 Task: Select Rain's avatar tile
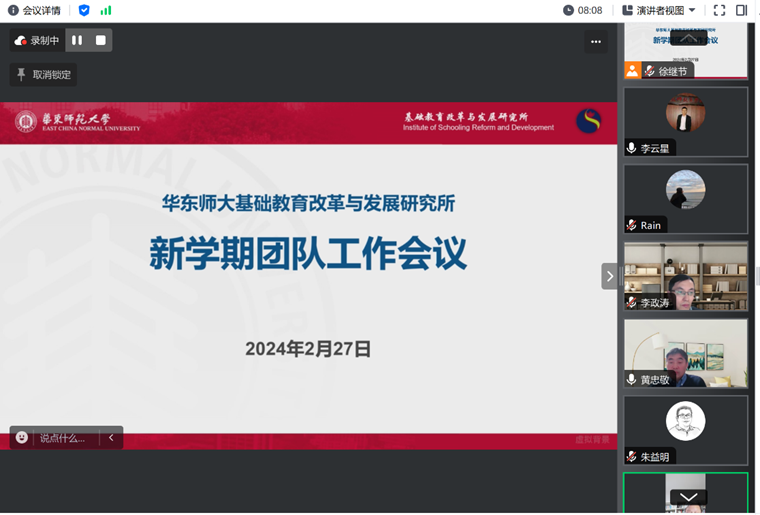(685, 199)
